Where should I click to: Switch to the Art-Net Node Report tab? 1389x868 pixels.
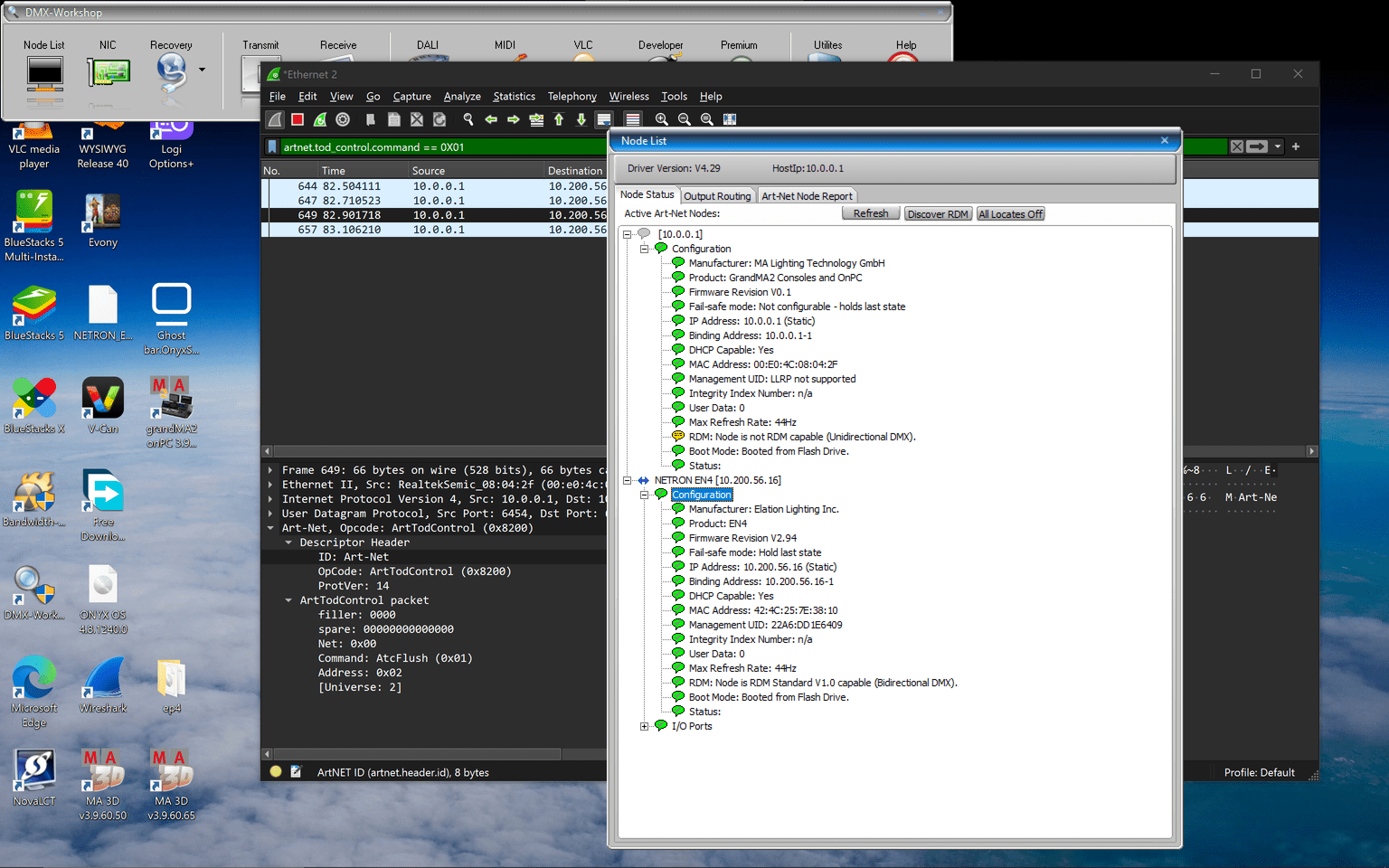pos(807,196)
